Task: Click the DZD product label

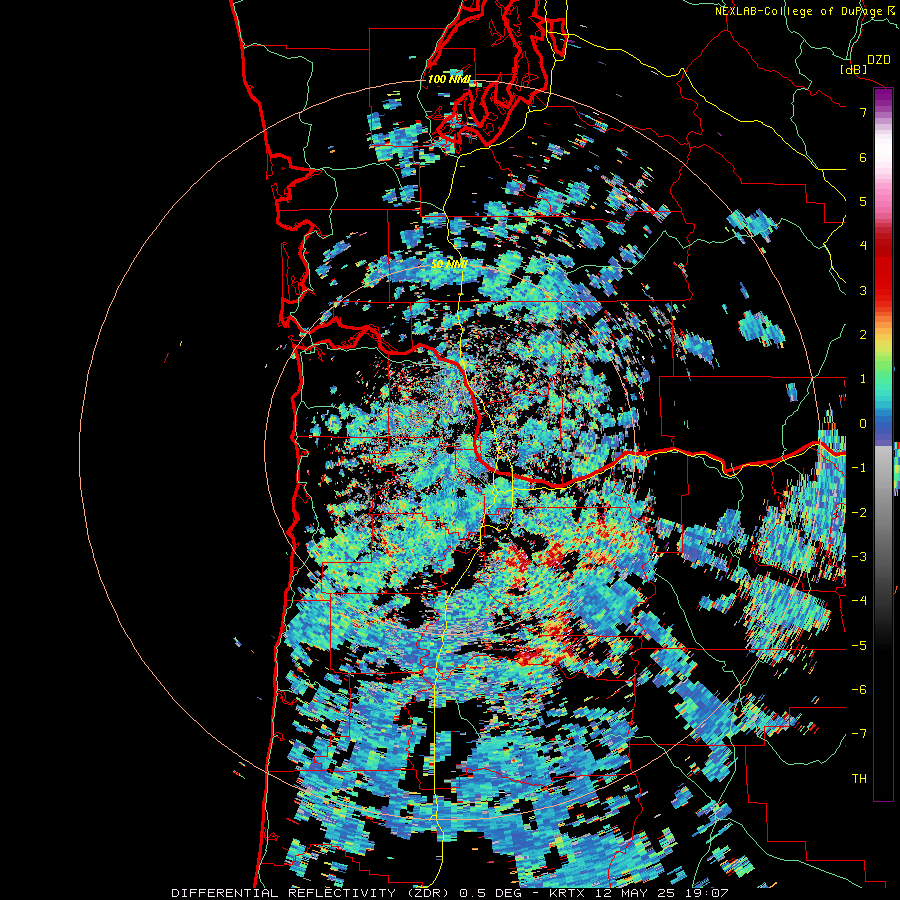Action: point(879,60)
